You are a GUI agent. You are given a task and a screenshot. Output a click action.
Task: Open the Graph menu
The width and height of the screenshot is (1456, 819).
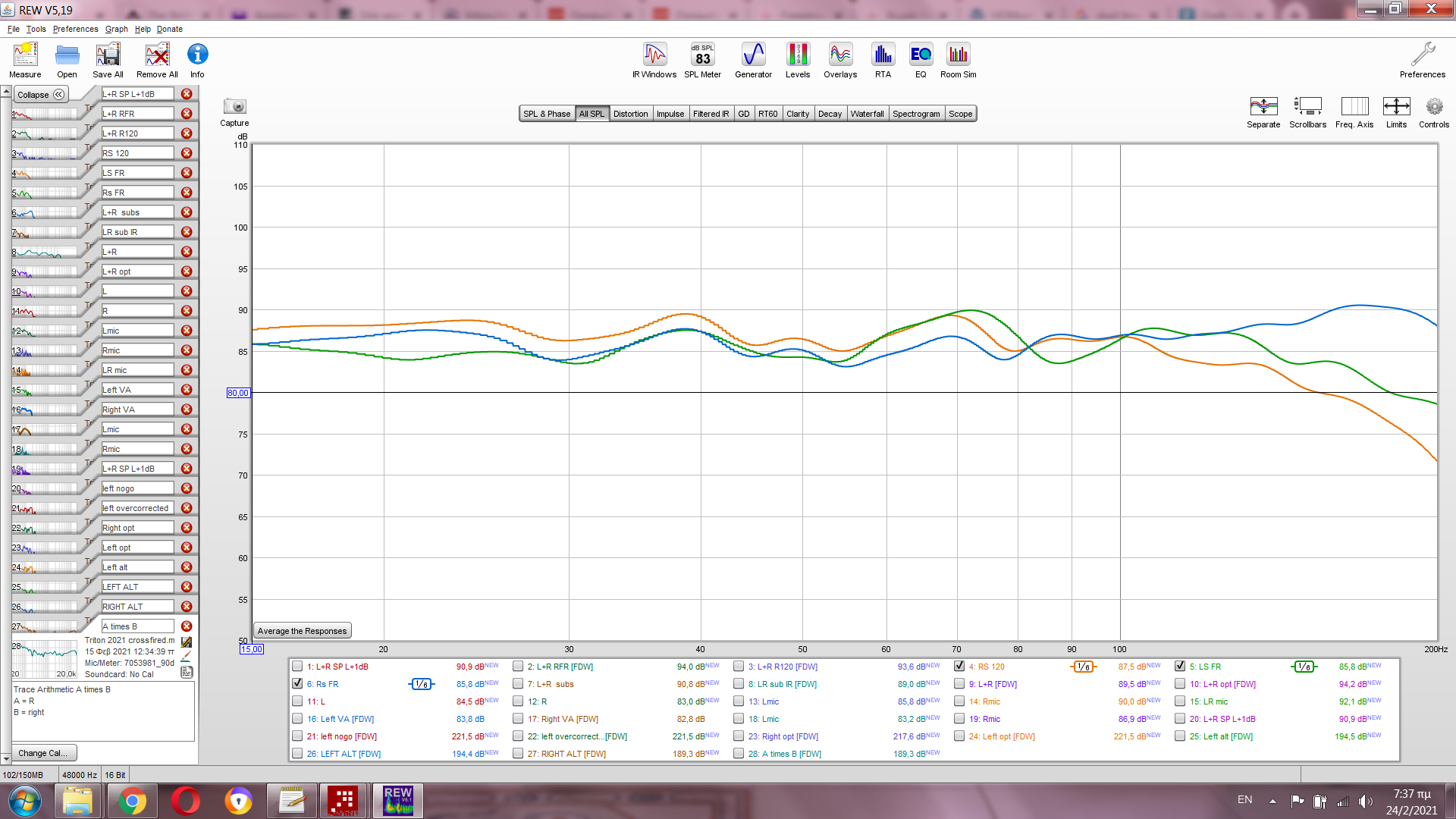point(116,29)
